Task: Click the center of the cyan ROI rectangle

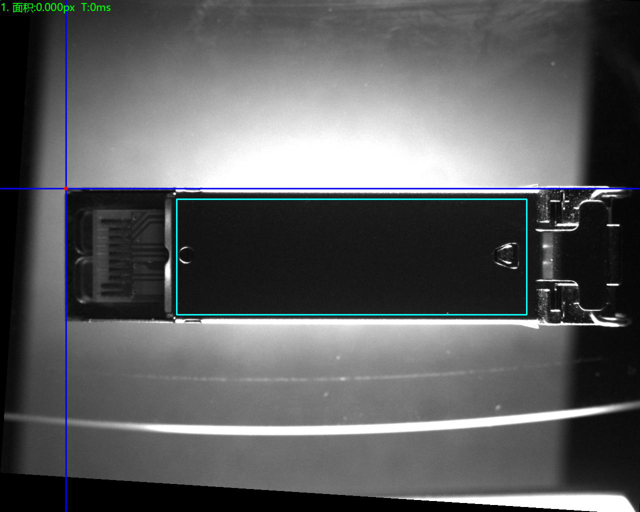Action: [351, 257]
